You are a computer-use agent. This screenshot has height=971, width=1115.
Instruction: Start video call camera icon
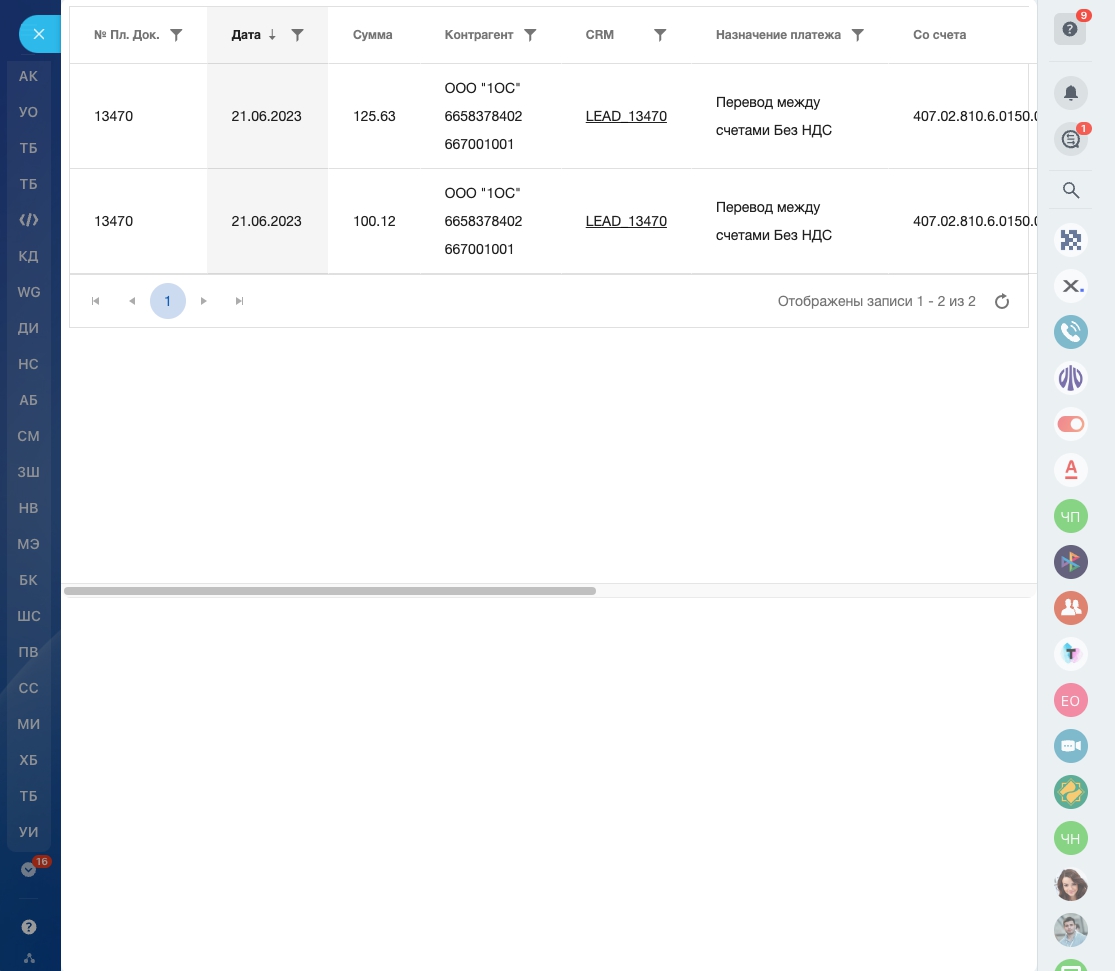click(1071, 746)
